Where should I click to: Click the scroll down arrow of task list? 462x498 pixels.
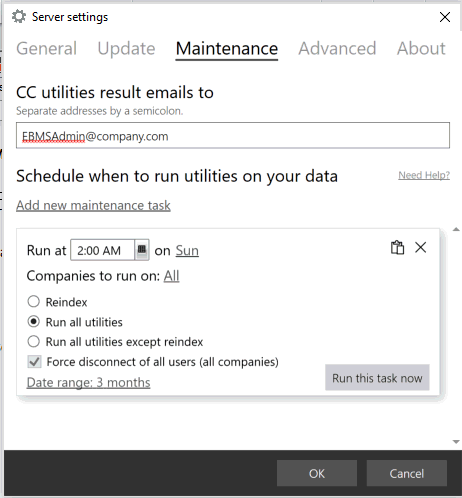[456, 442]
